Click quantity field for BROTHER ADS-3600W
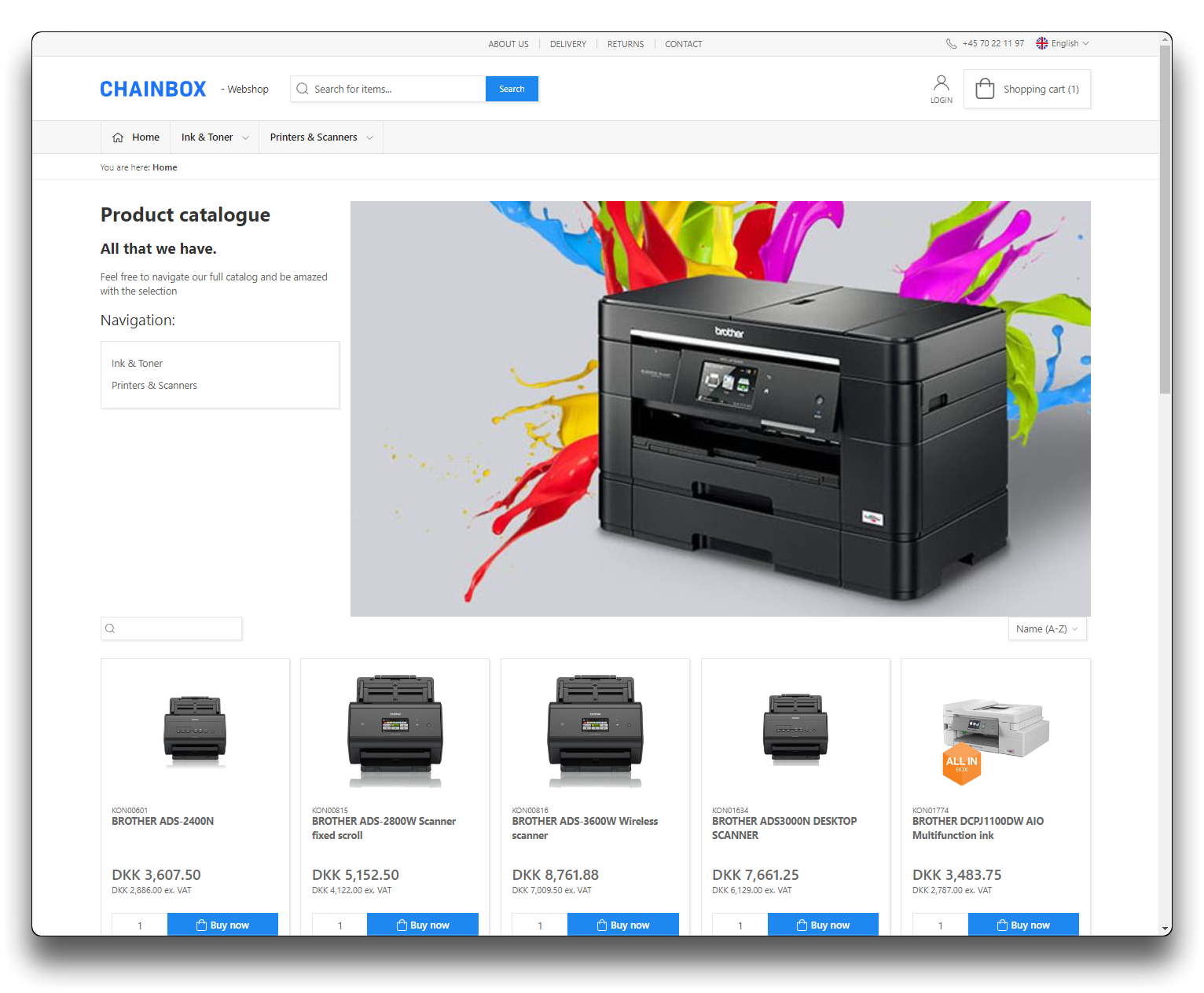The width and height of the screenshot is (1204, 993). [x=540, y=925]
